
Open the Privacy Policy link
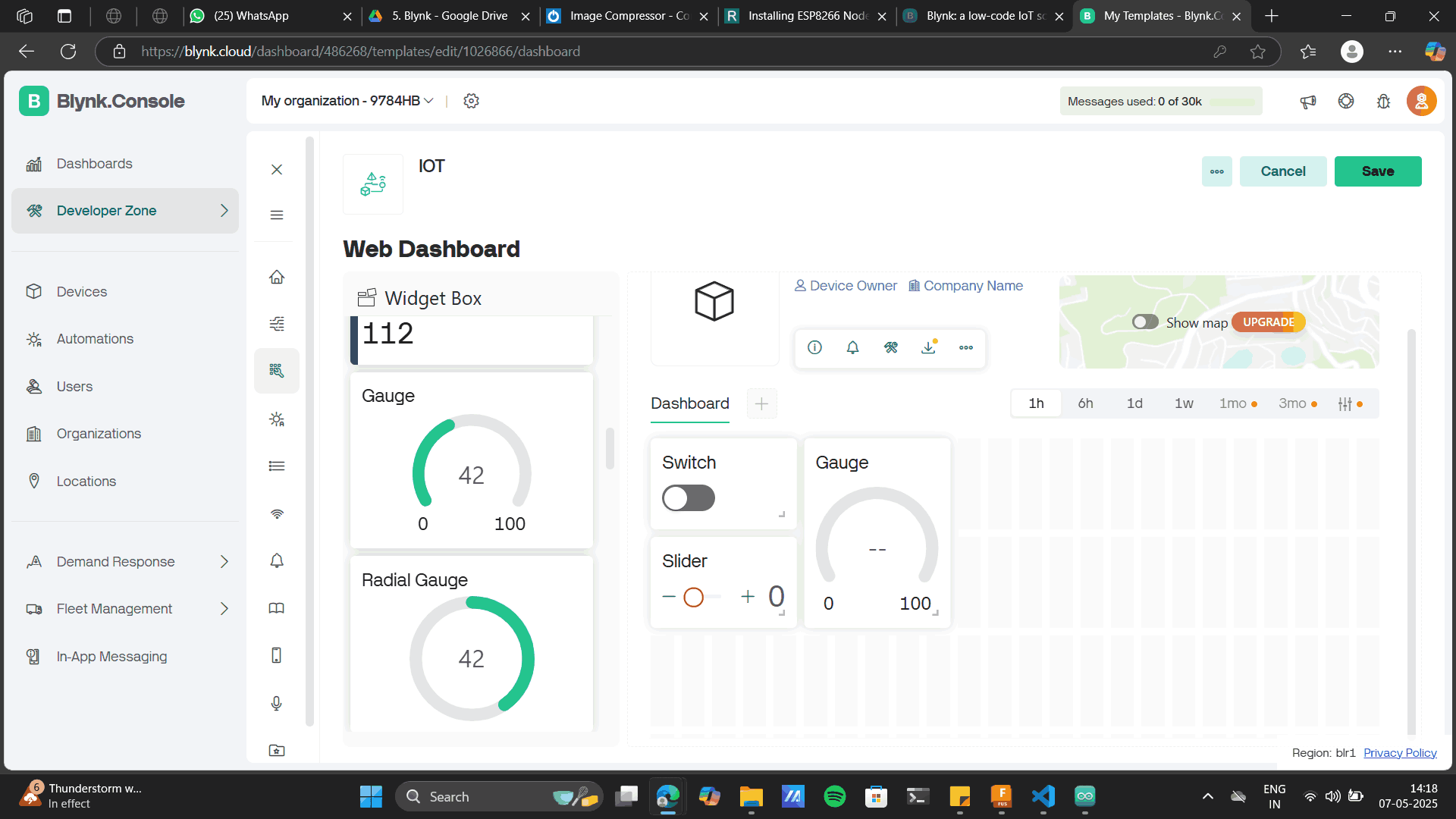tap(1400, 753)
